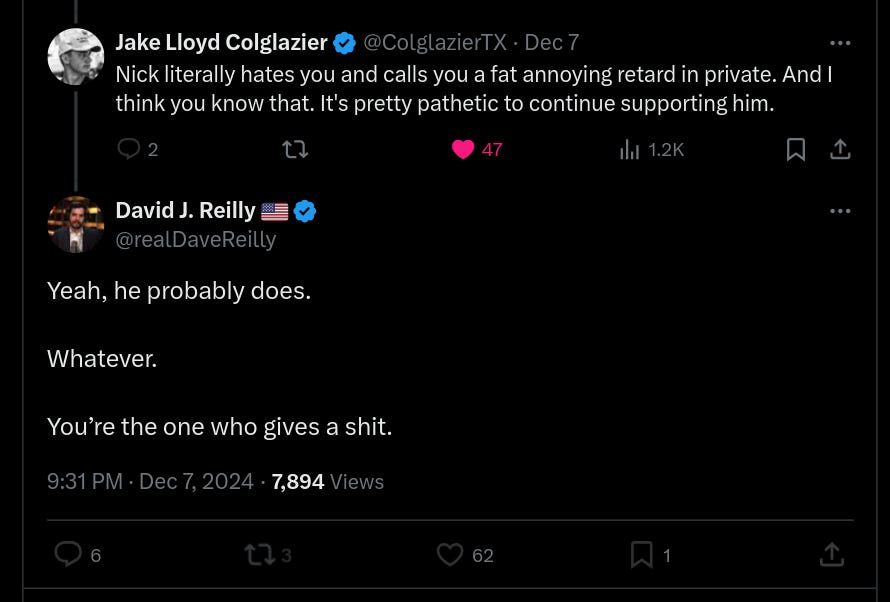Open David J. Reilly's avatar
This screenshot has width=890, height=602.
pyautogui.click(x=76, y=224)
